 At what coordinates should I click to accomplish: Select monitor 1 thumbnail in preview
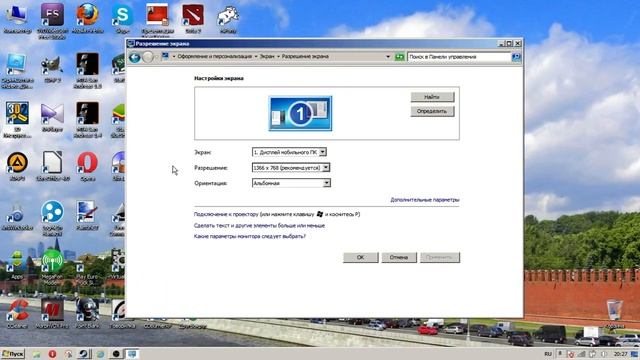pyautogui.click(x=300, y=113)
